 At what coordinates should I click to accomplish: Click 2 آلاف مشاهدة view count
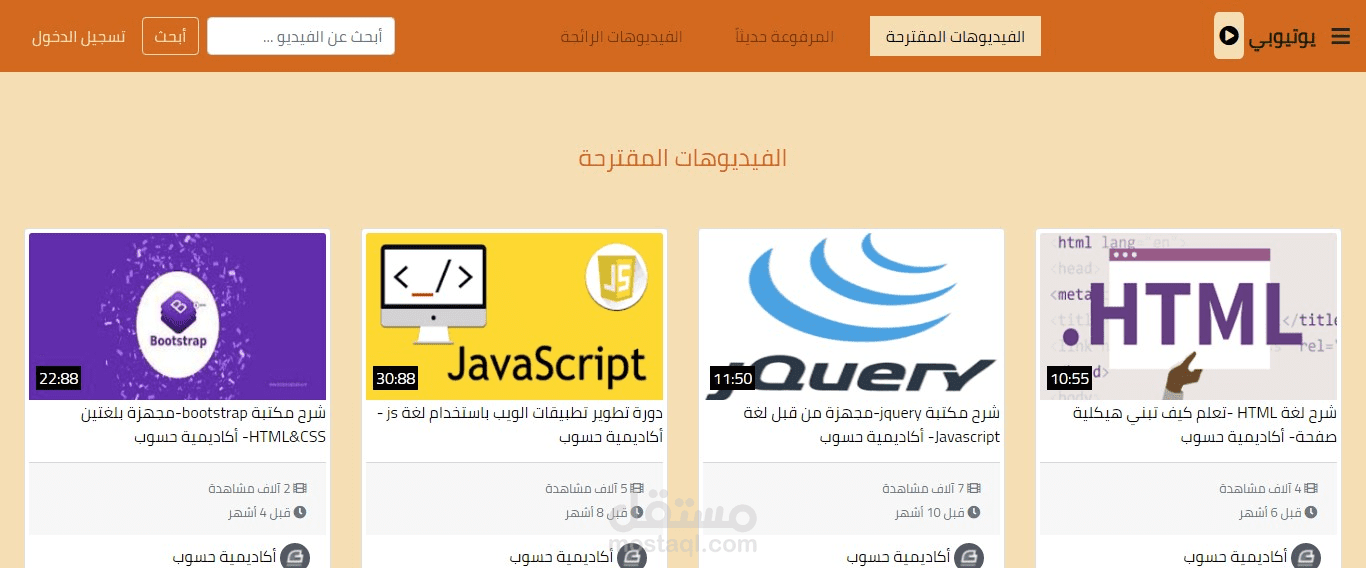[249, 489]
